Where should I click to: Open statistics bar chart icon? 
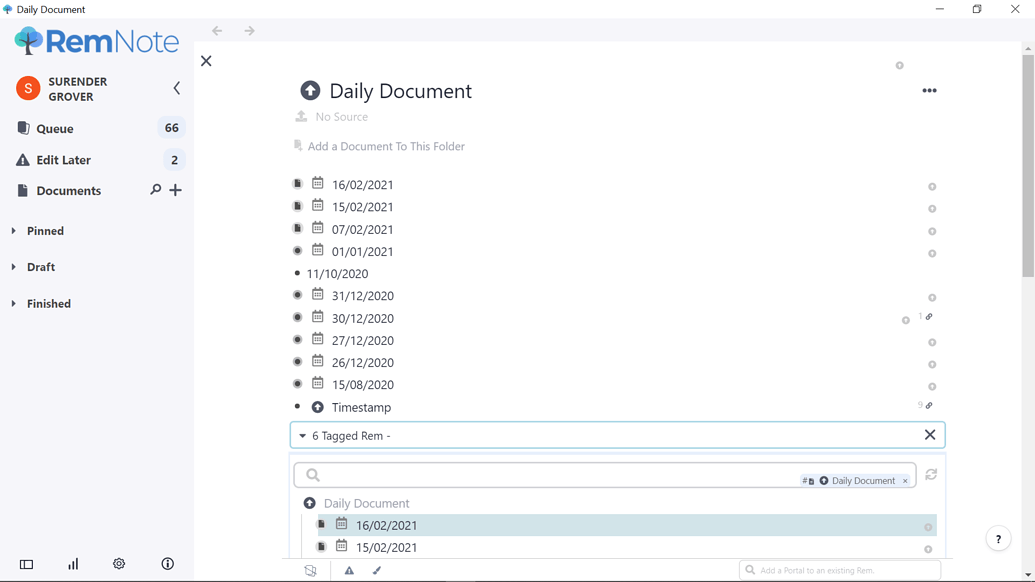(x=73, y=564)
